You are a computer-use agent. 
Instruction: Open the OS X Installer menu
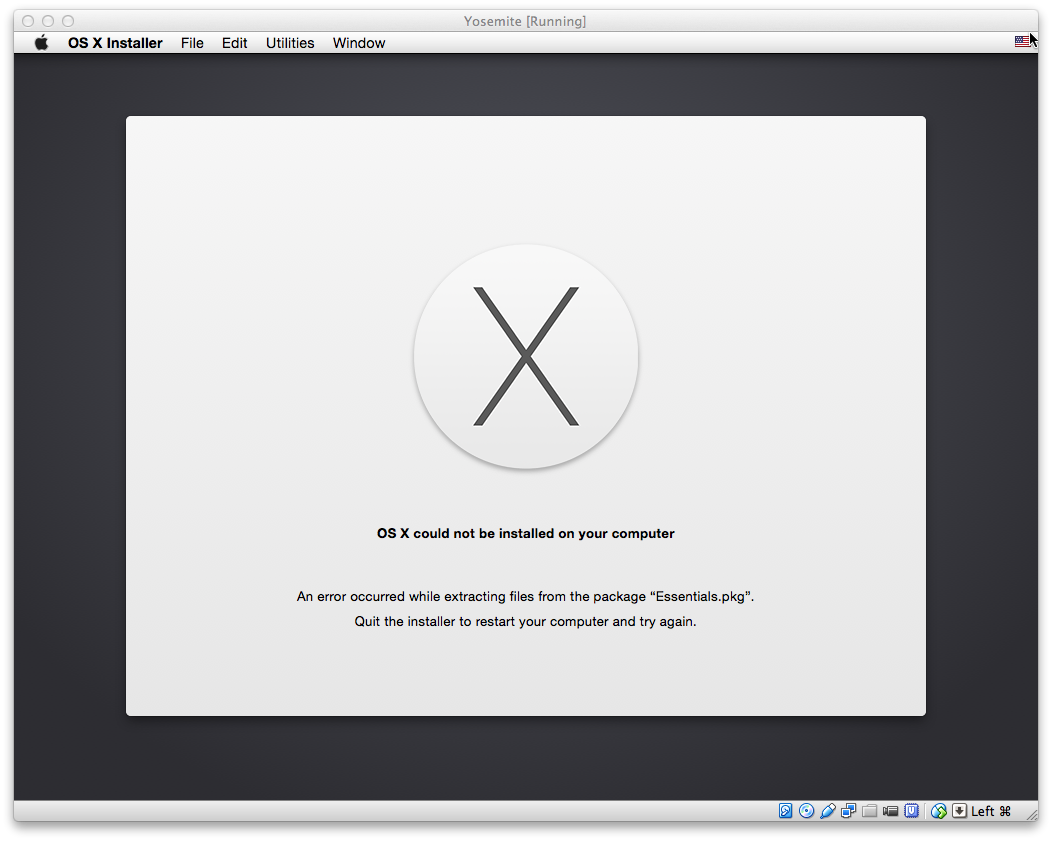click(115, 43)
